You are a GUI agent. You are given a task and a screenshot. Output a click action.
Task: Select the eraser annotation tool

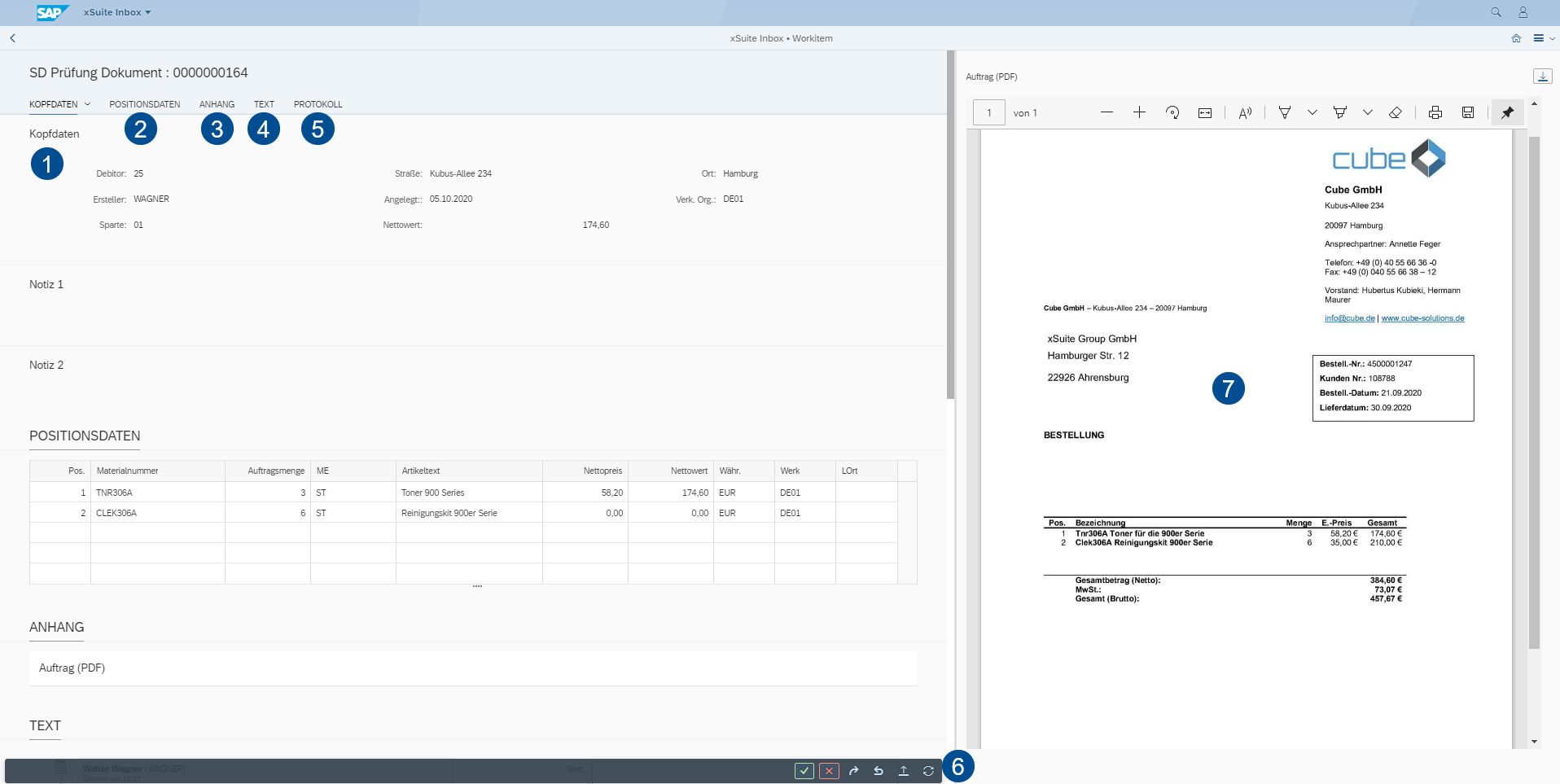click(1396, 112)
